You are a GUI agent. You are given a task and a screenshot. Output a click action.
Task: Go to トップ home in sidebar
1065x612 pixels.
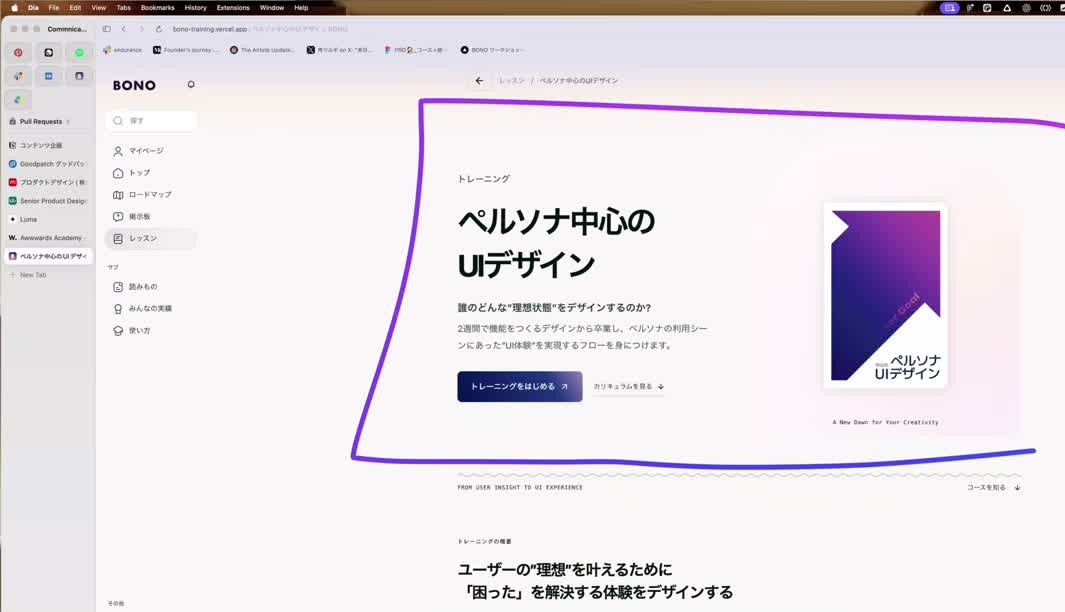(151, 173)
